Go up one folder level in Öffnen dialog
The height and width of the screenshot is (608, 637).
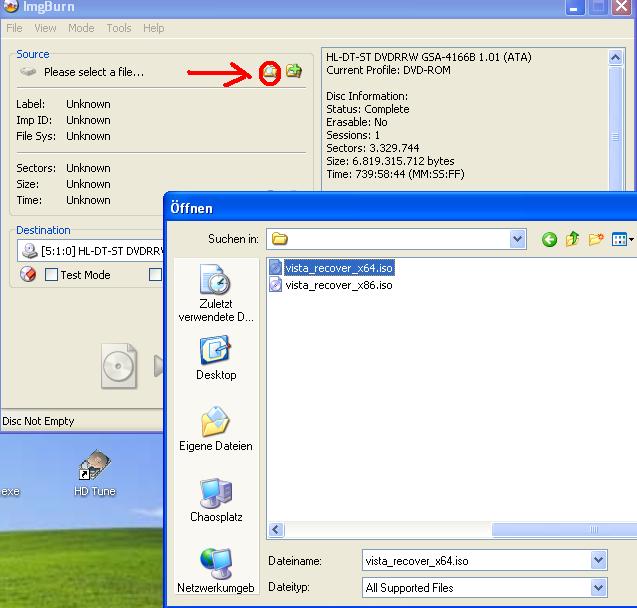572,239
